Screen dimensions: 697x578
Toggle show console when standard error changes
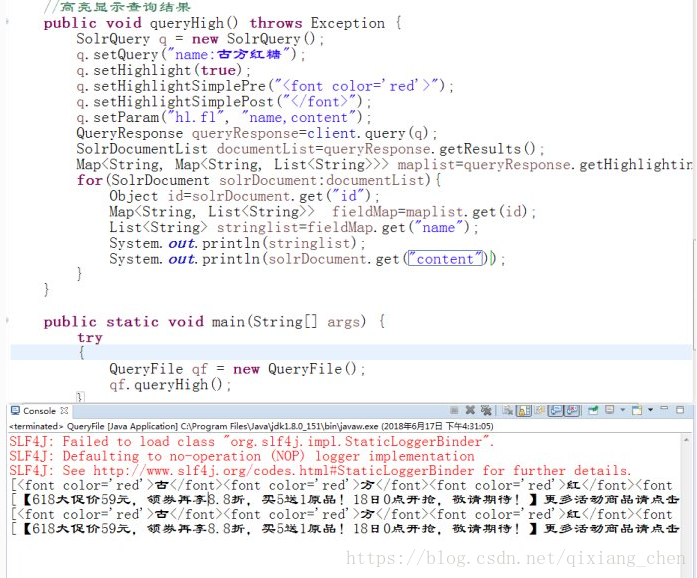tap(572, 410)
